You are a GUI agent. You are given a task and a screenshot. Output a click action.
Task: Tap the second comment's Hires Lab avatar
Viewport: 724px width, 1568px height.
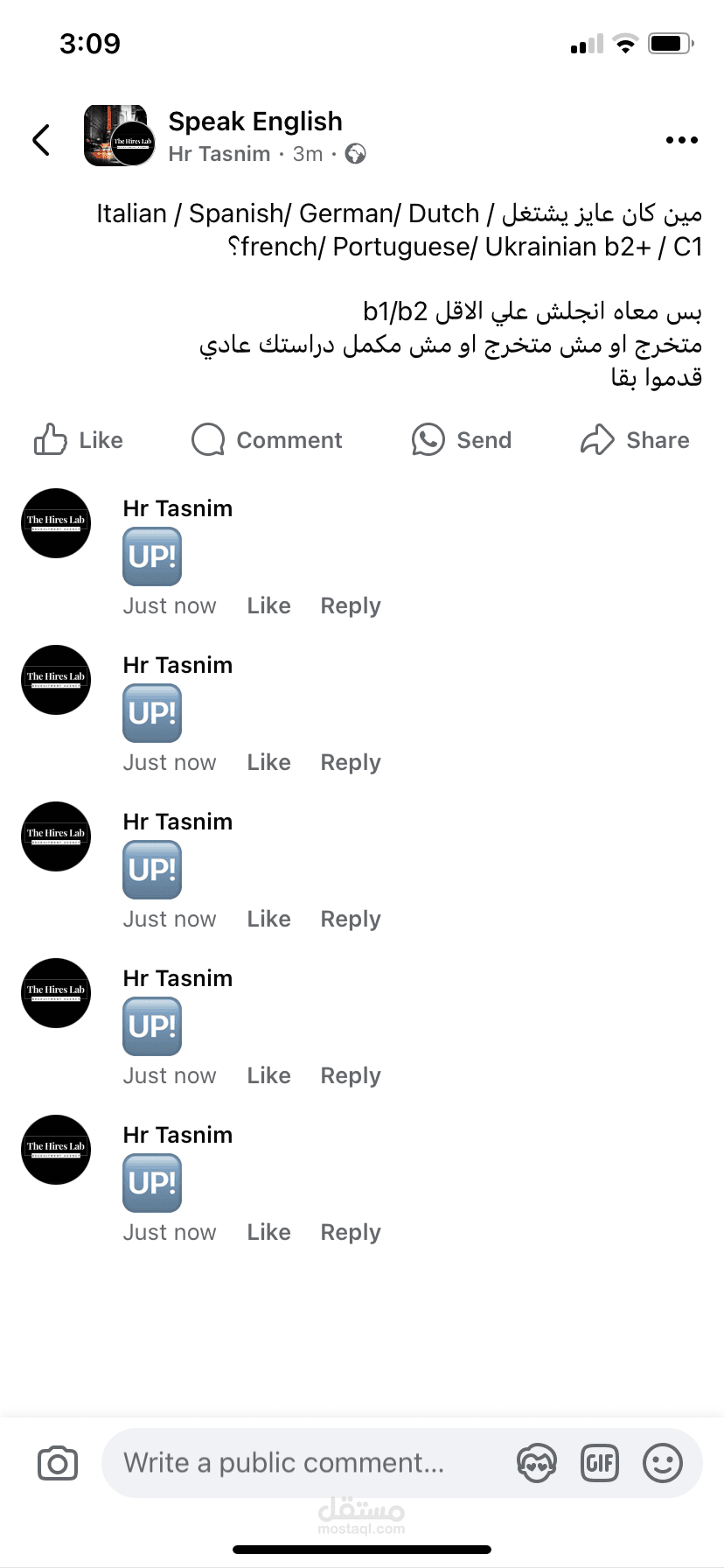(x=56, y=680)
